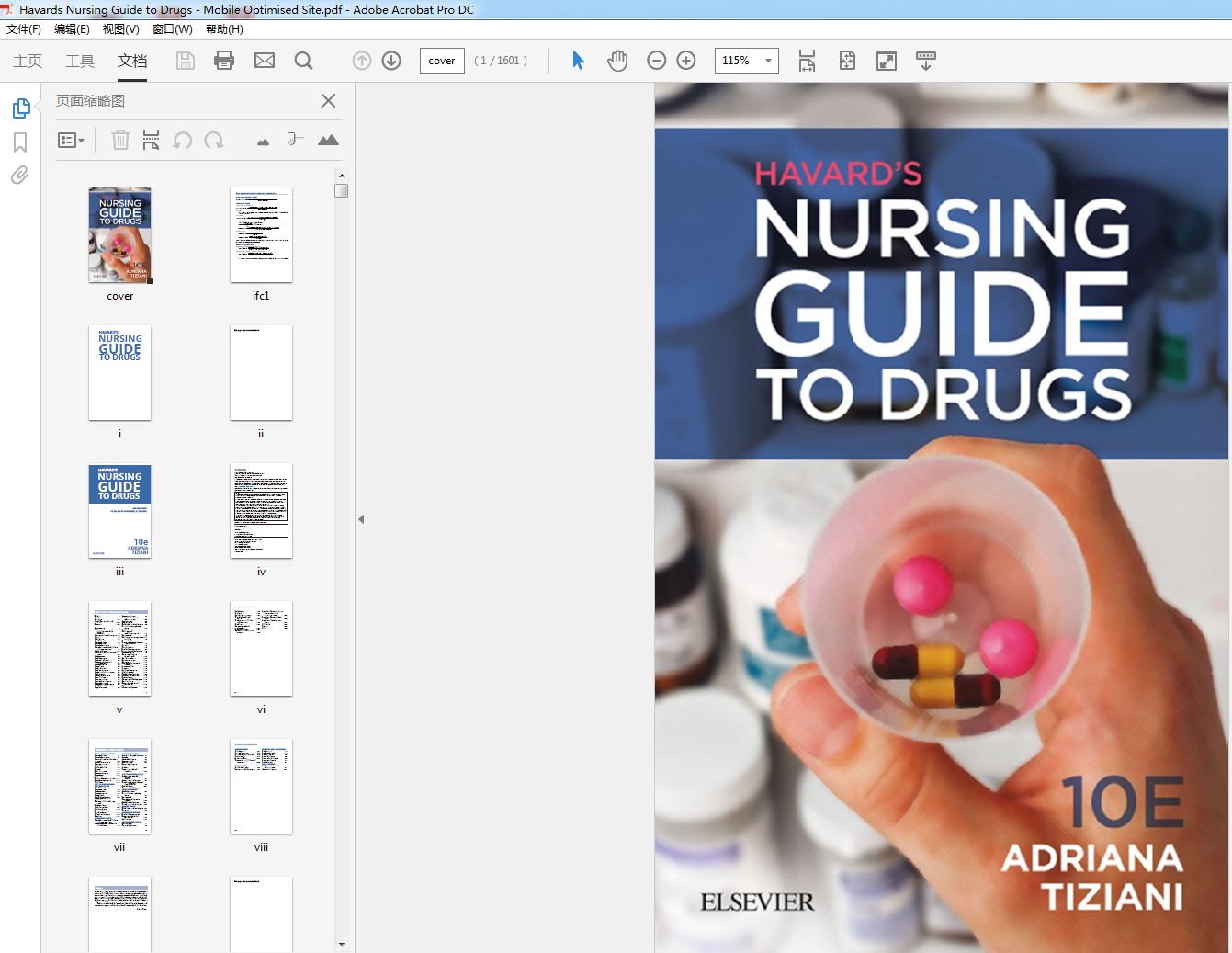Select page vii thumbnail
This screenshot has width=1232, height=953.
coord(119,787)
